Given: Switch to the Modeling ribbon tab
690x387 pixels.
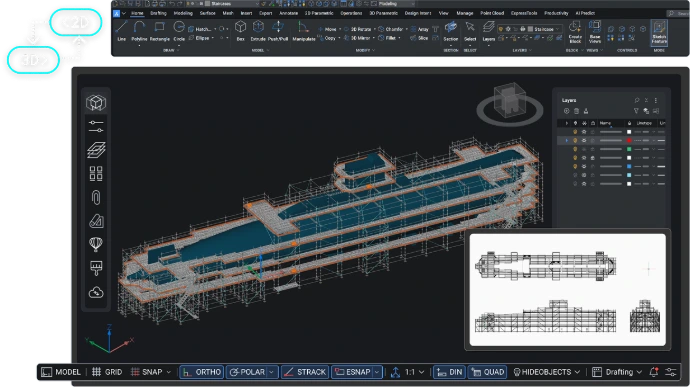Looking at the screenshot, I should [x=183, y=13].
